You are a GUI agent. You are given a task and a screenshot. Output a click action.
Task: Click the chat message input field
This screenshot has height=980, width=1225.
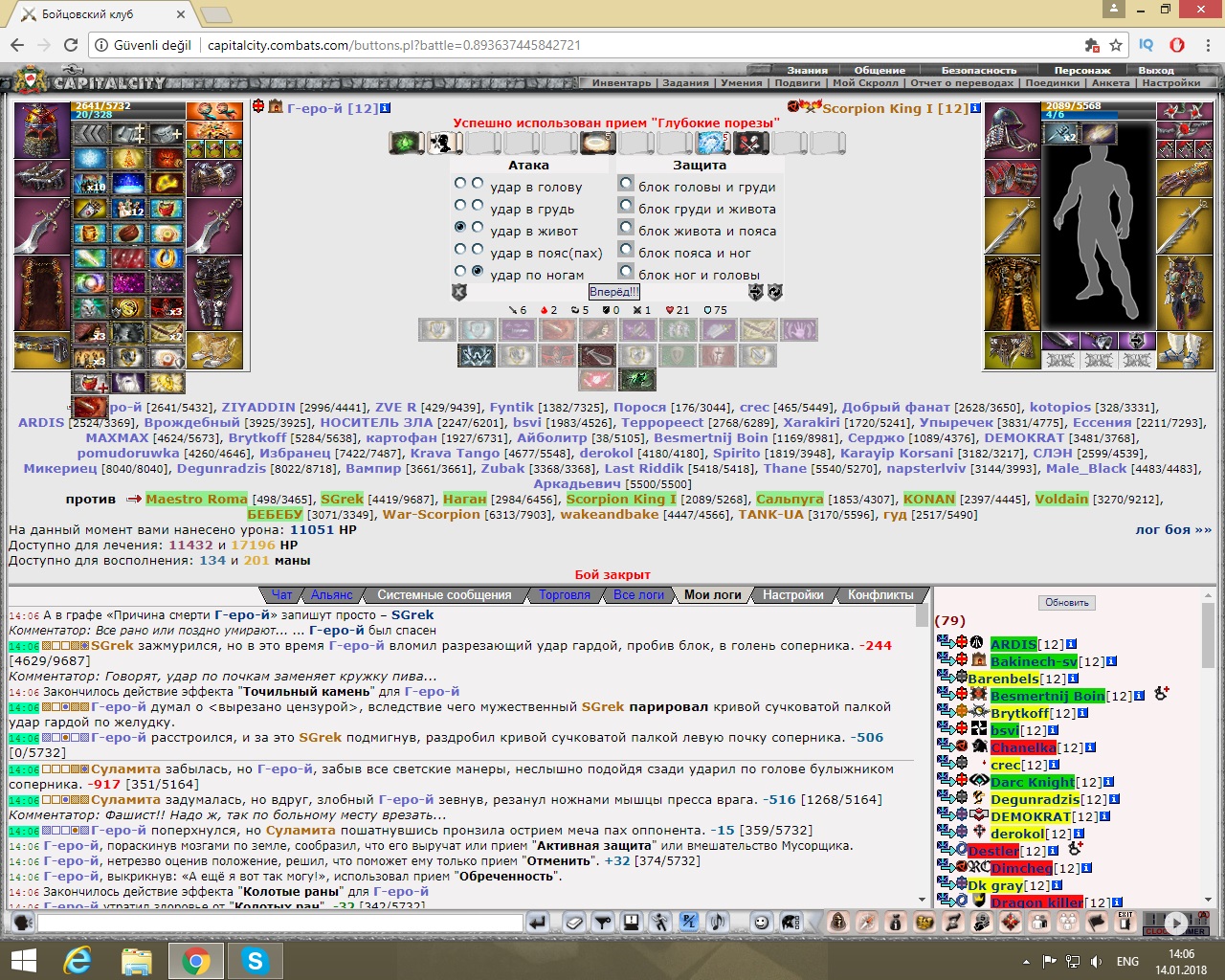click(x=279, y=923)
